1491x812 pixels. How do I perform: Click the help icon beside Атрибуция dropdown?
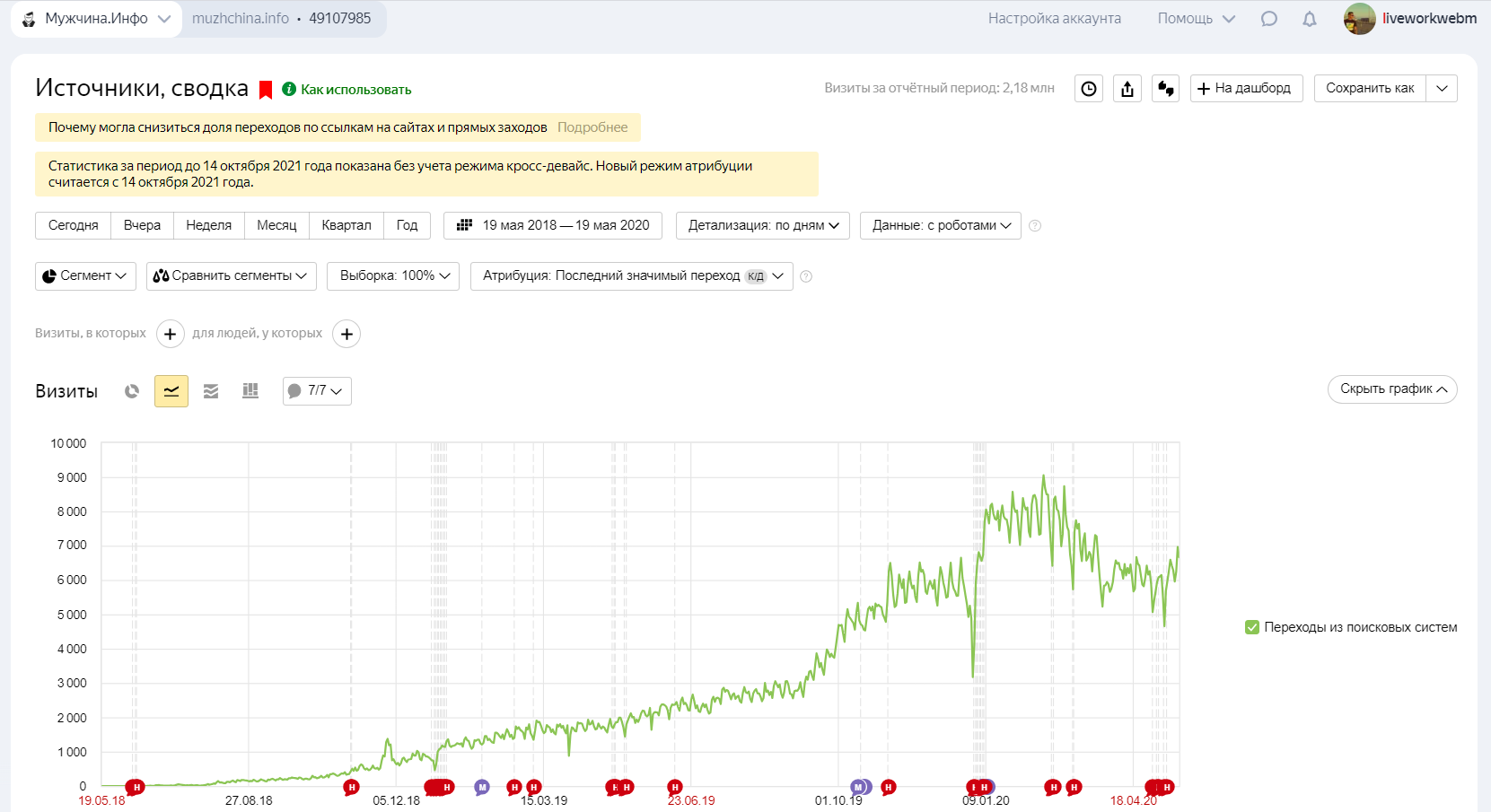coord(806,276)
